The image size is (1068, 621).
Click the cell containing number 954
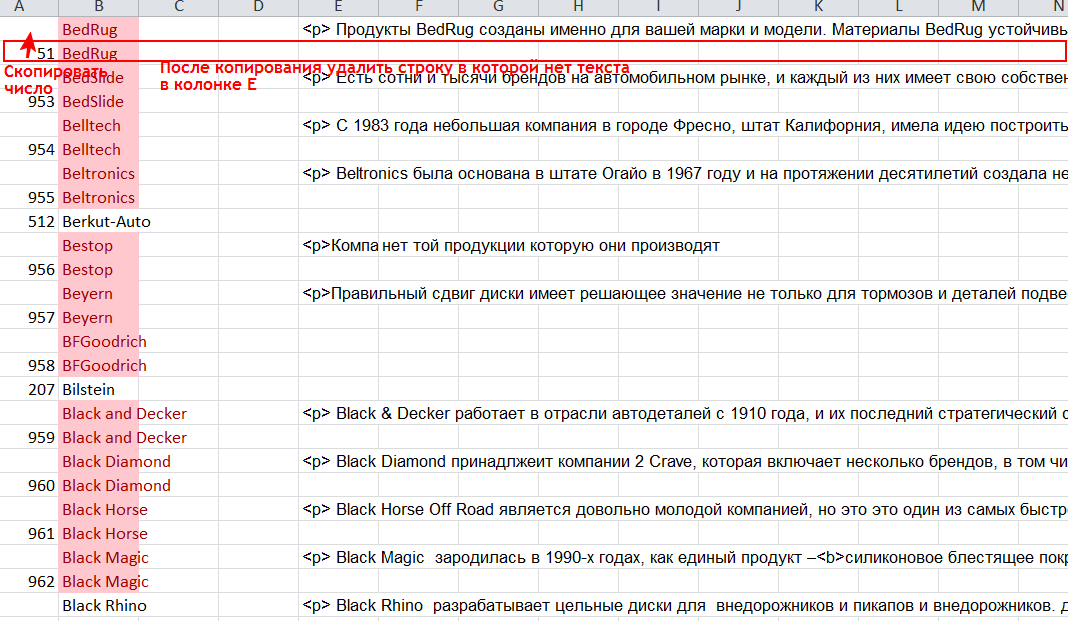pyautogui.click(x=29, y=149)
